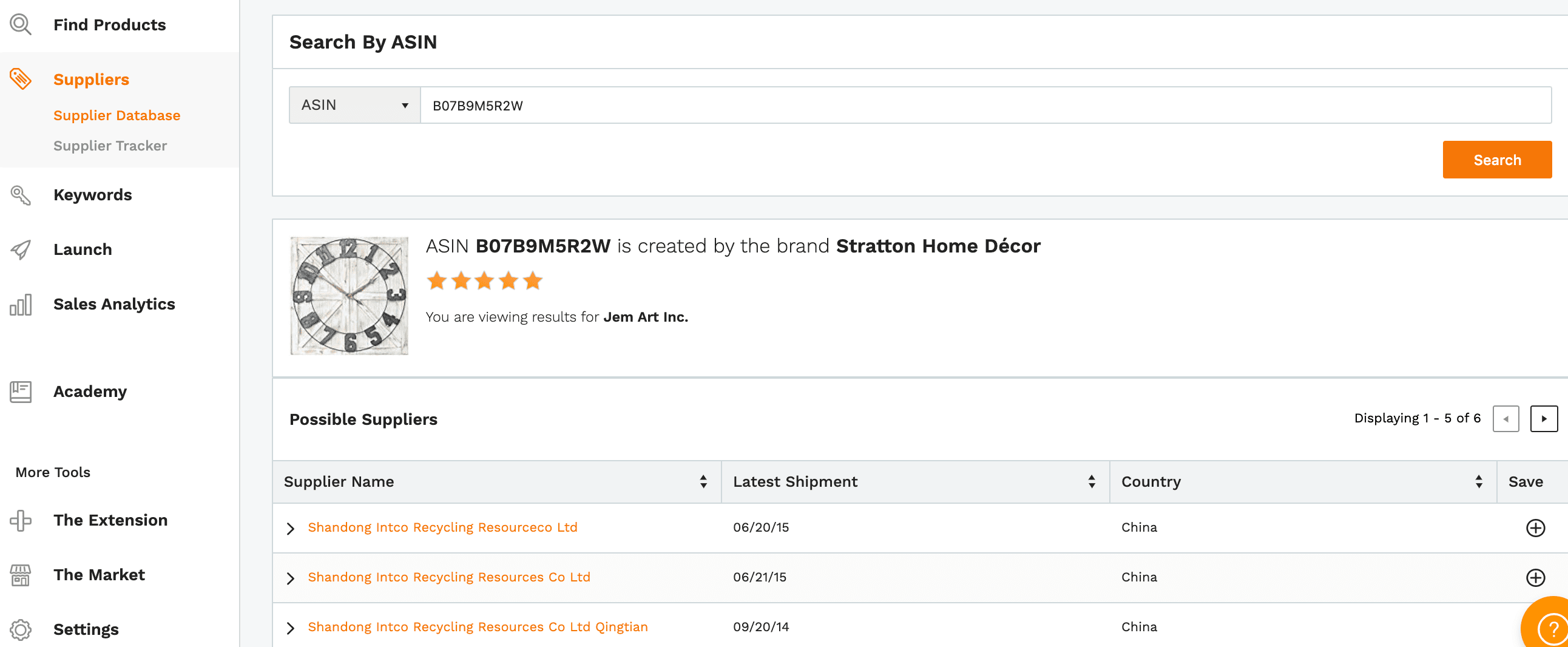Select the Supplier Database submenu item
1568x647 pixels.
117,116
